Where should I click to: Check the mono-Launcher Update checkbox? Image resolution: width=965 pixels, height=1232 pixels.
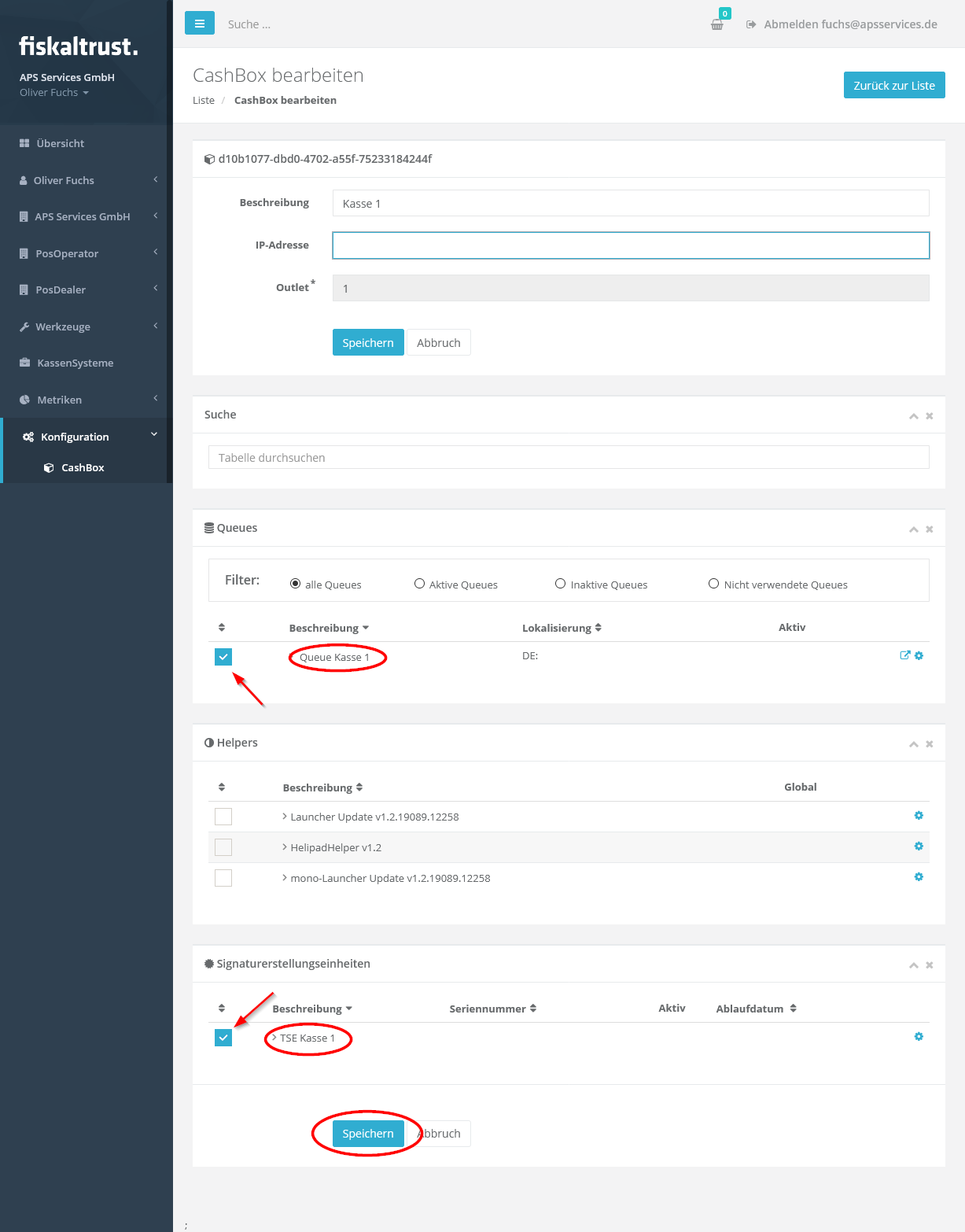click(223, 878)
